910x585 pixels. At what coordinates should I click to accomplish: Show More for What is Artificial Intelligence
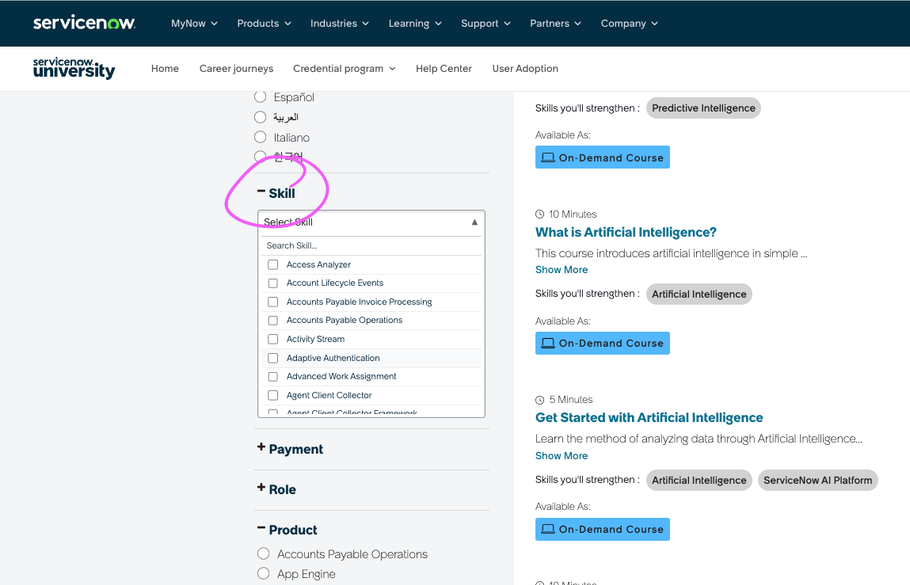561,270
